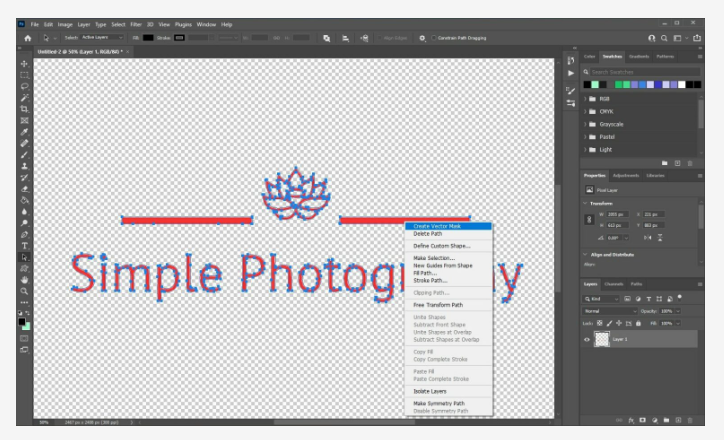The image size is (724, 440).
Task: Expand the RGB swatch folder
Action: click(x=585, y=99)
